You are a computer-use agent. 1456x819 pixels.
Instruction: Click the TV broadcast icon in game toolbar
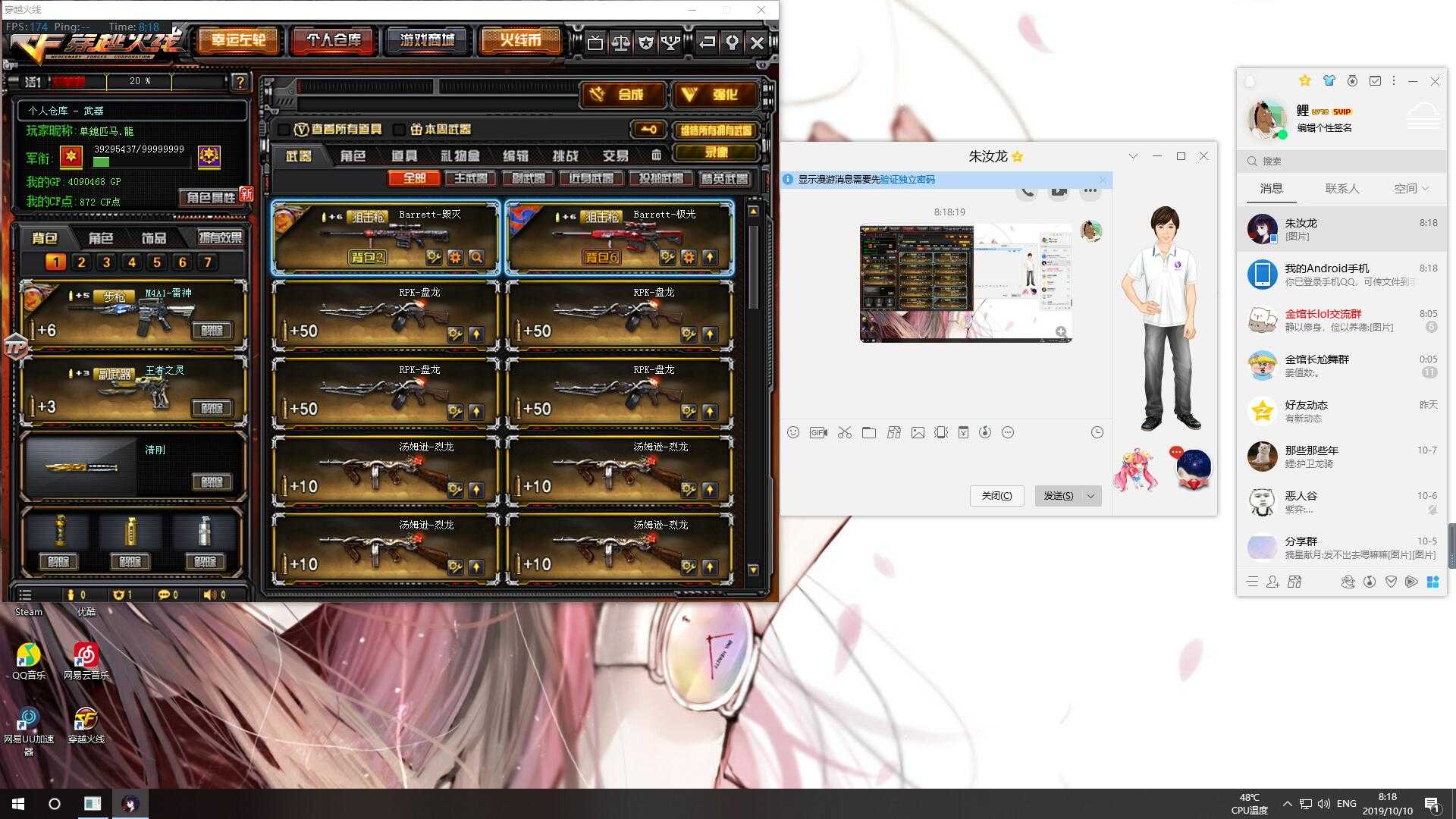(595, 42)
